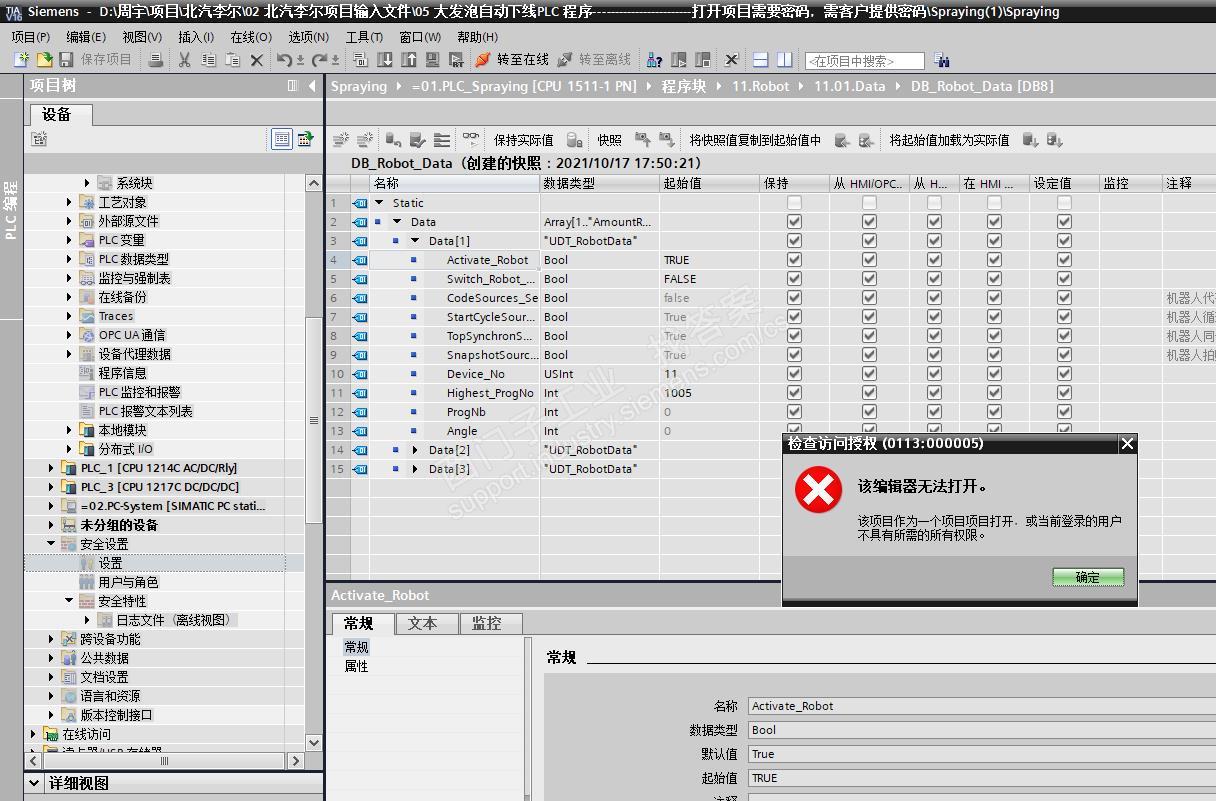This screenshot has width=1216, height=801.
Task: Click the Open project icon
Action: point(44,60)
